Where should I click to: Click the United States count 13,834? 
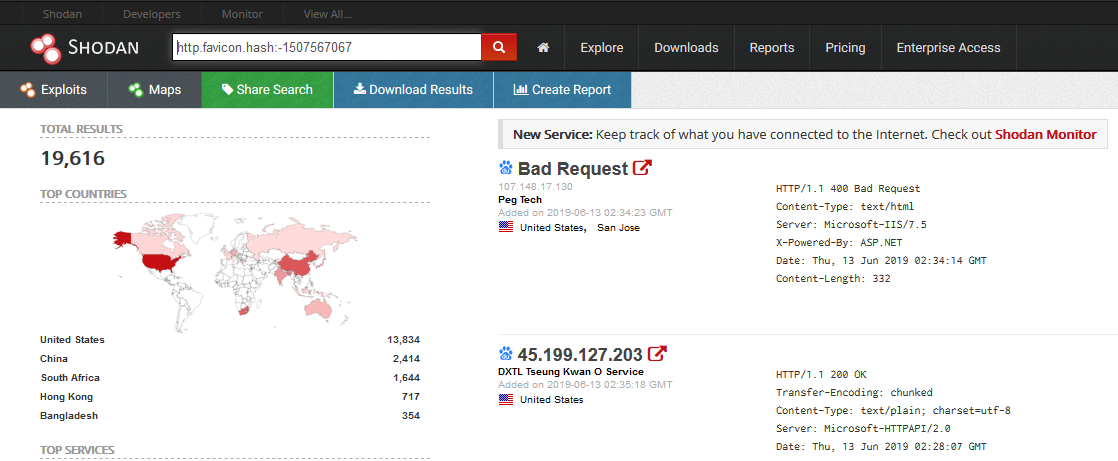[x=404, y=340]
